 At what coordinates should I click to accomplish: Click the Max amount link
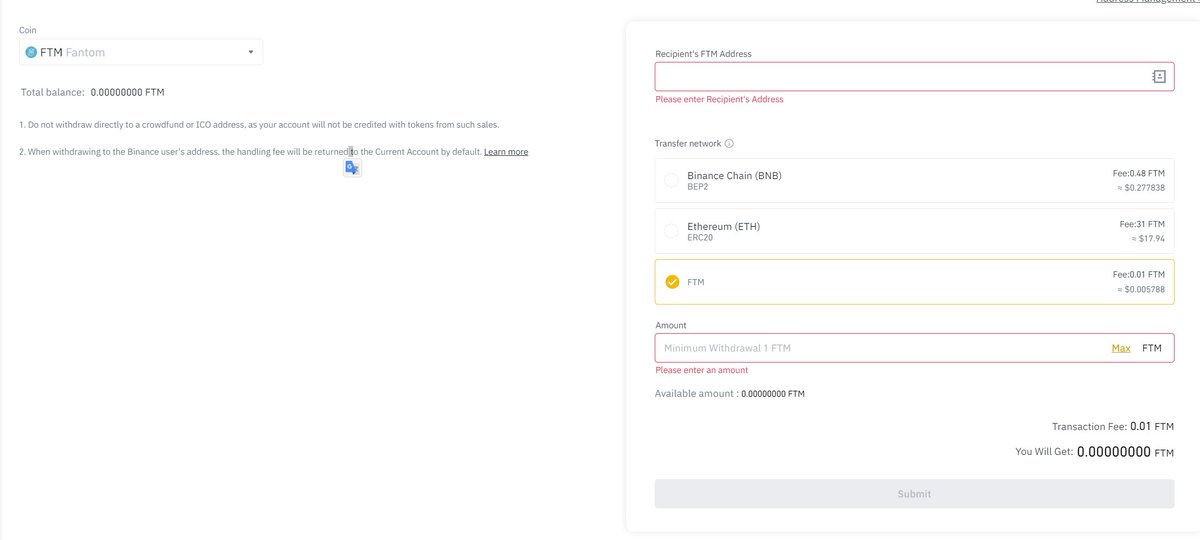point(1121,348)
